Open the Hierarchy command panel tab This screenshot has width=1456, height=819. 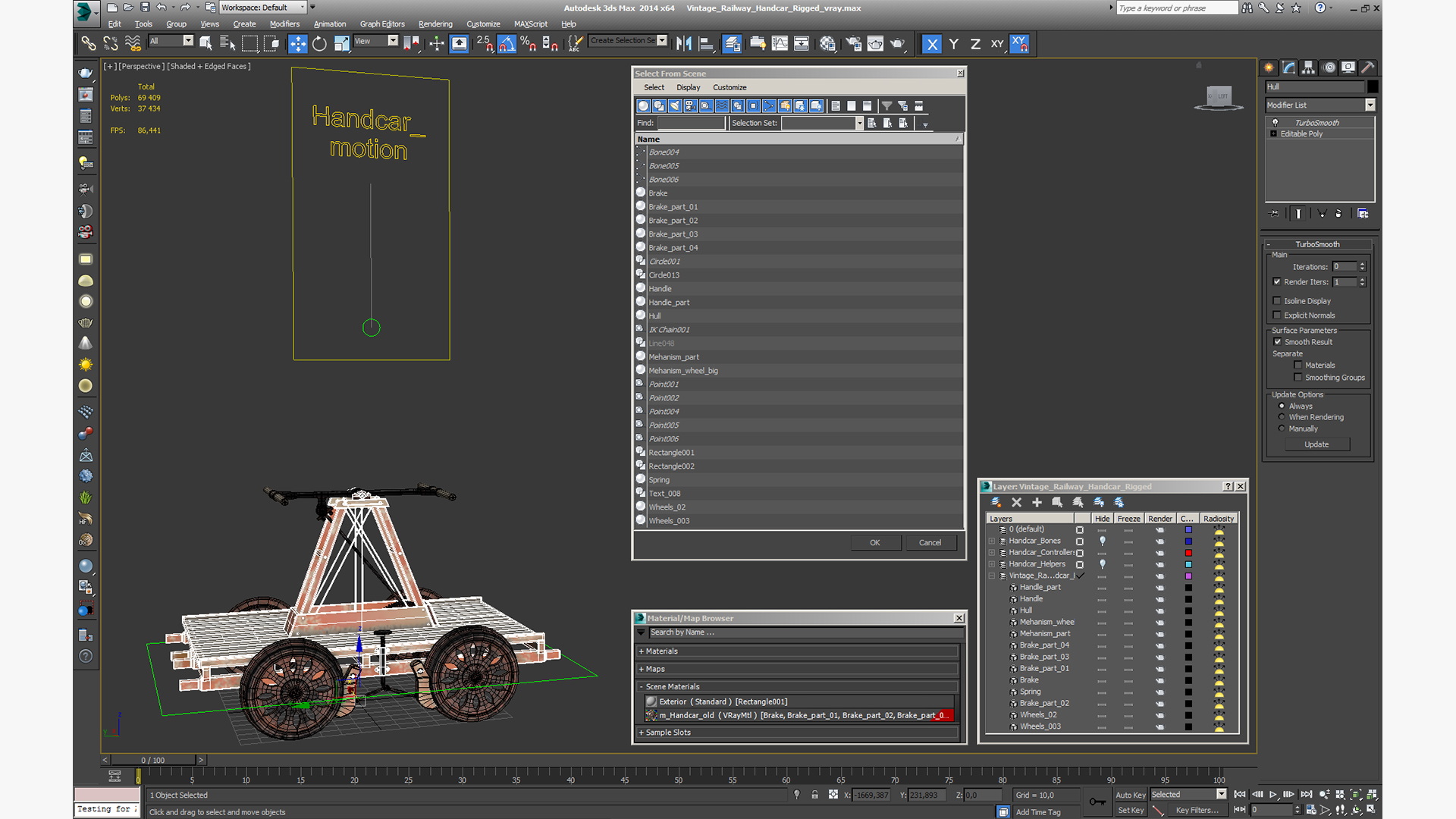point(1308,67)
